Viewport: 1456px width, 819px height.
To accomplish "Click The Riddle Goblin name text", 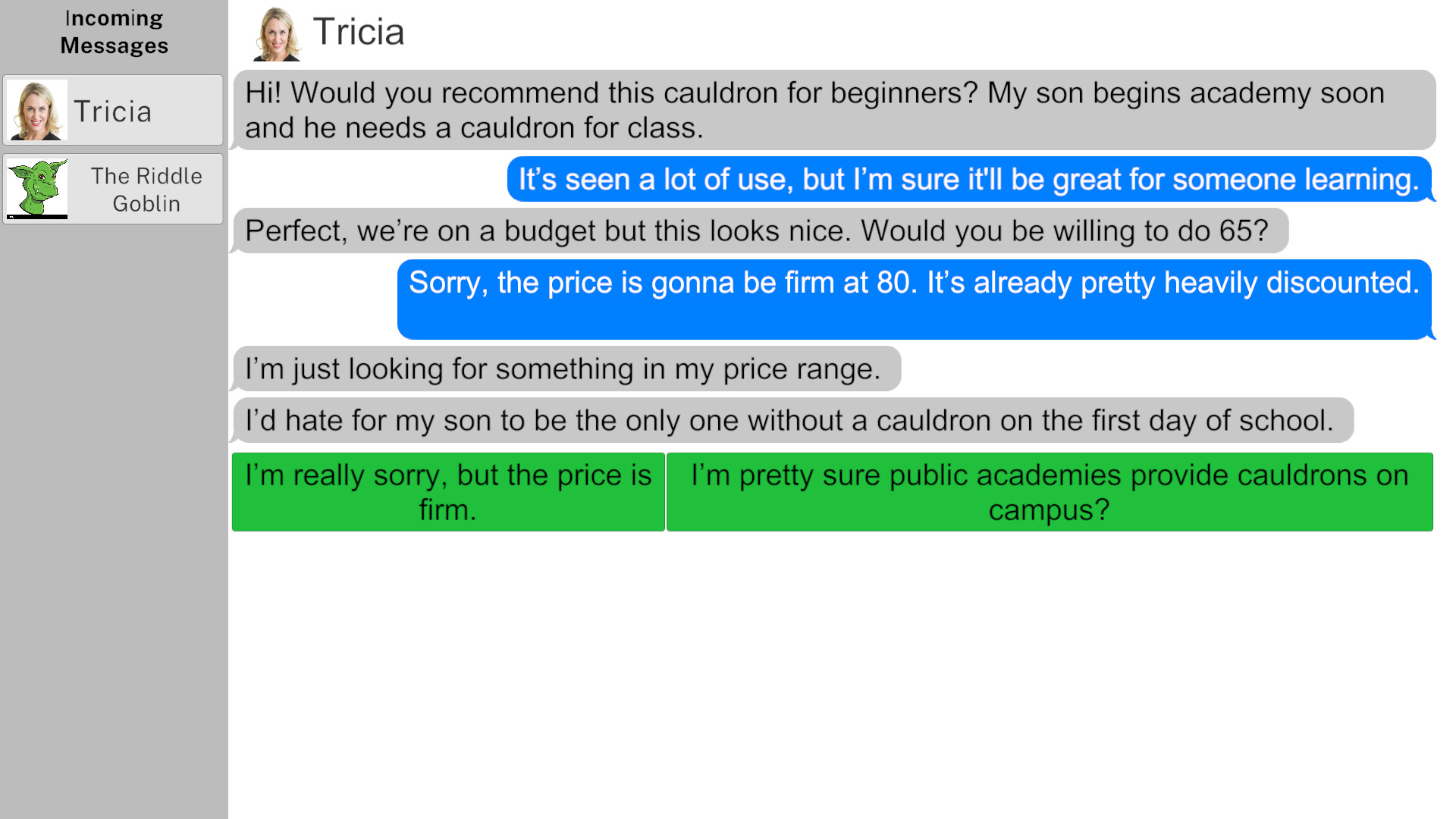I will tap(147, 188).
